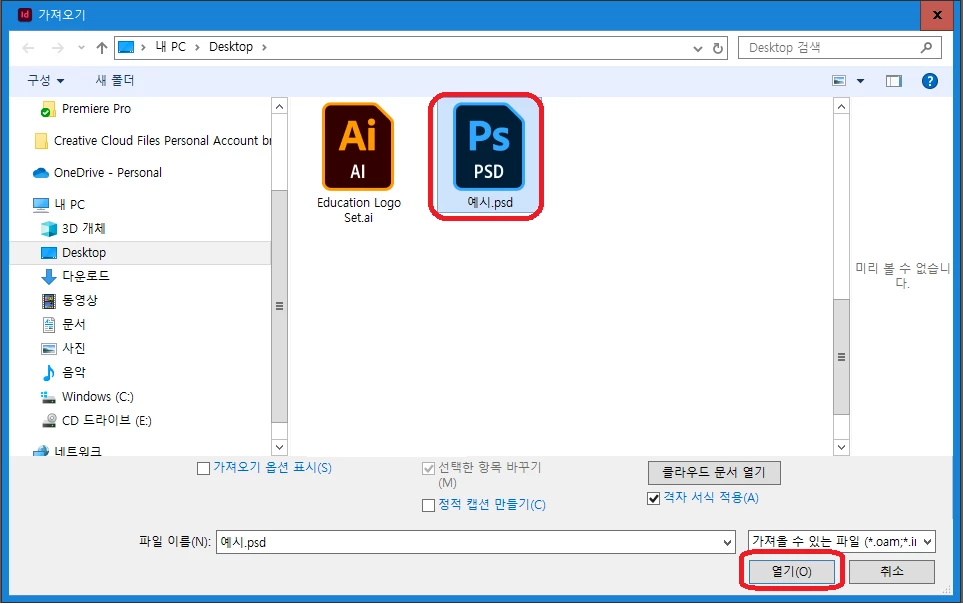
Task: Expand chevron after 내 PC in breadcrumb
Action: pyautogui.click(x=197, y=47)
